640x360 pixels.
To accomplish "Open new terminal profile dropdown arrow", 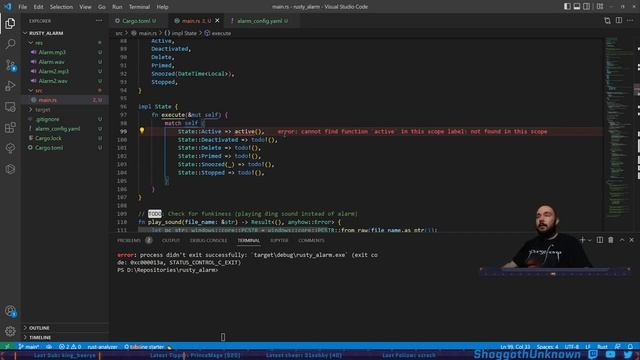I will (x=589, y=240).
